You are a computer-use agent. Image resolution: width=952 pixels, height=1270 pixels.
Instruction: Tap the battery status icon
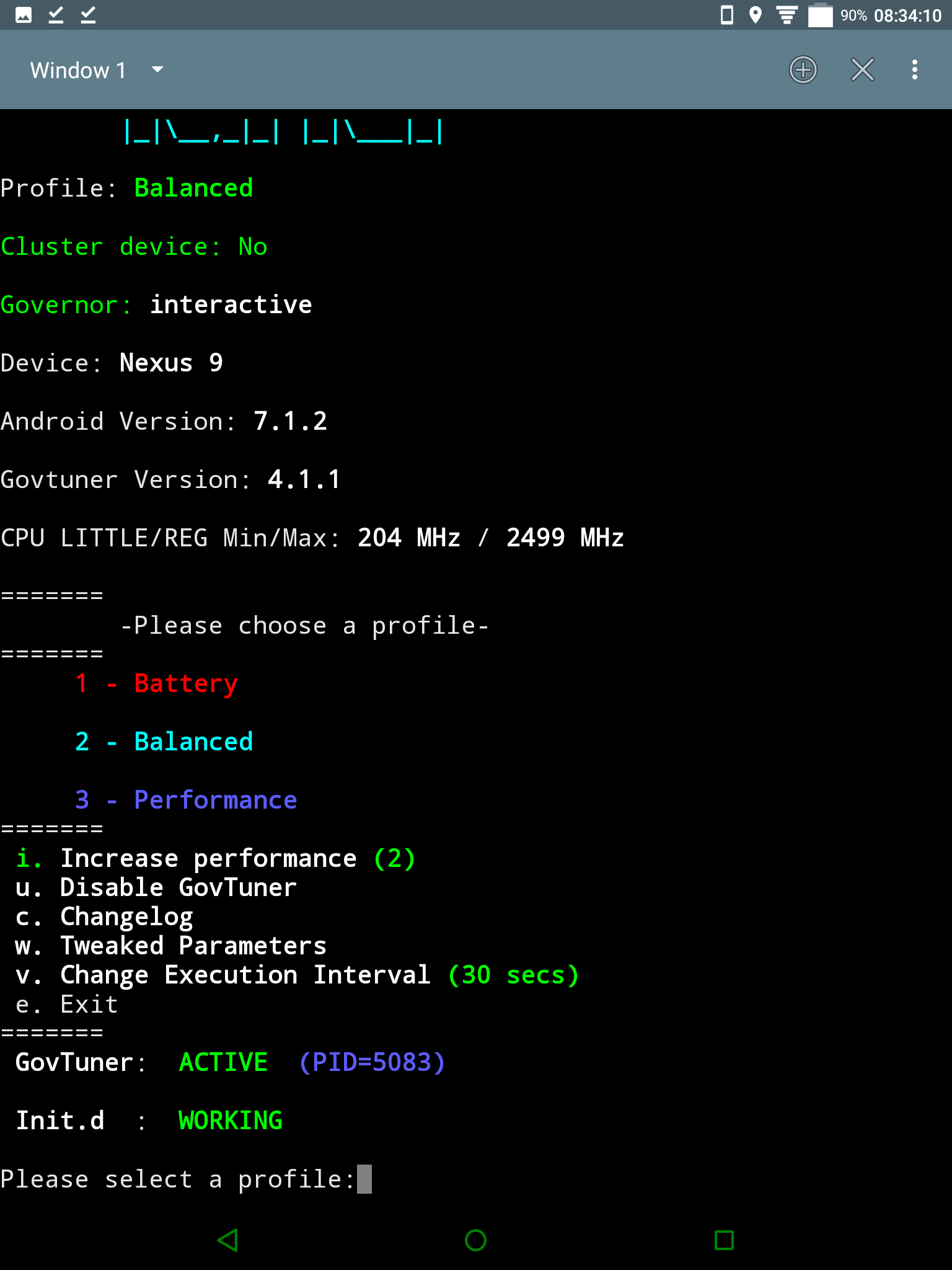820,15
